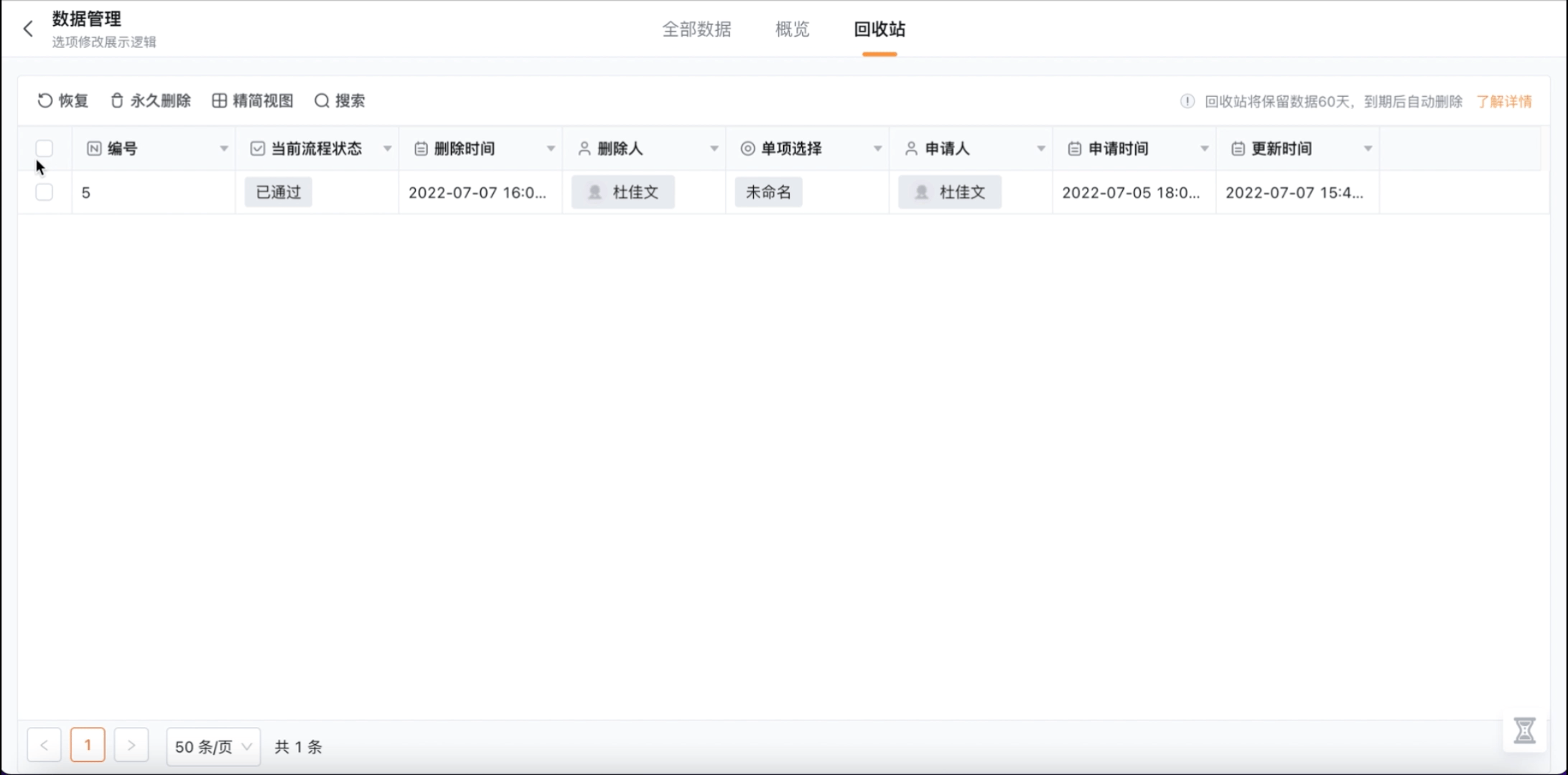This screenshot has height=775, width=1568.
Task: Click the 共 1 条 total count
Action: tap(299, 746)
